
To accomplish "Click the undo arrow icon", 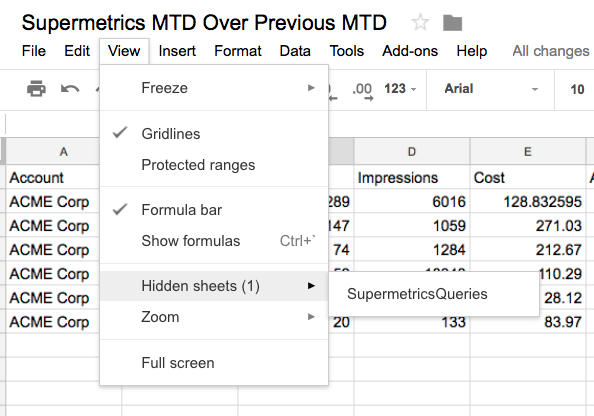I will (x=70, y=89).
